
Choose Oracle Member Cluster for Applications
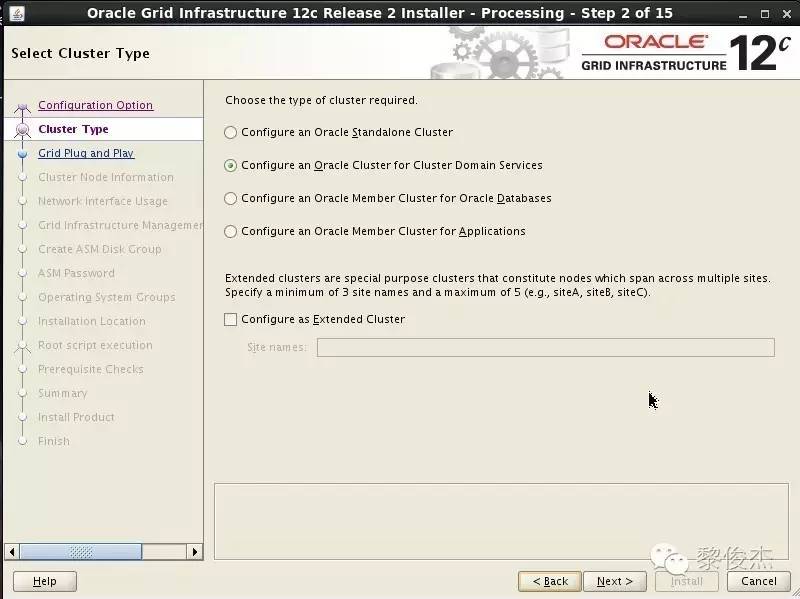231,232
